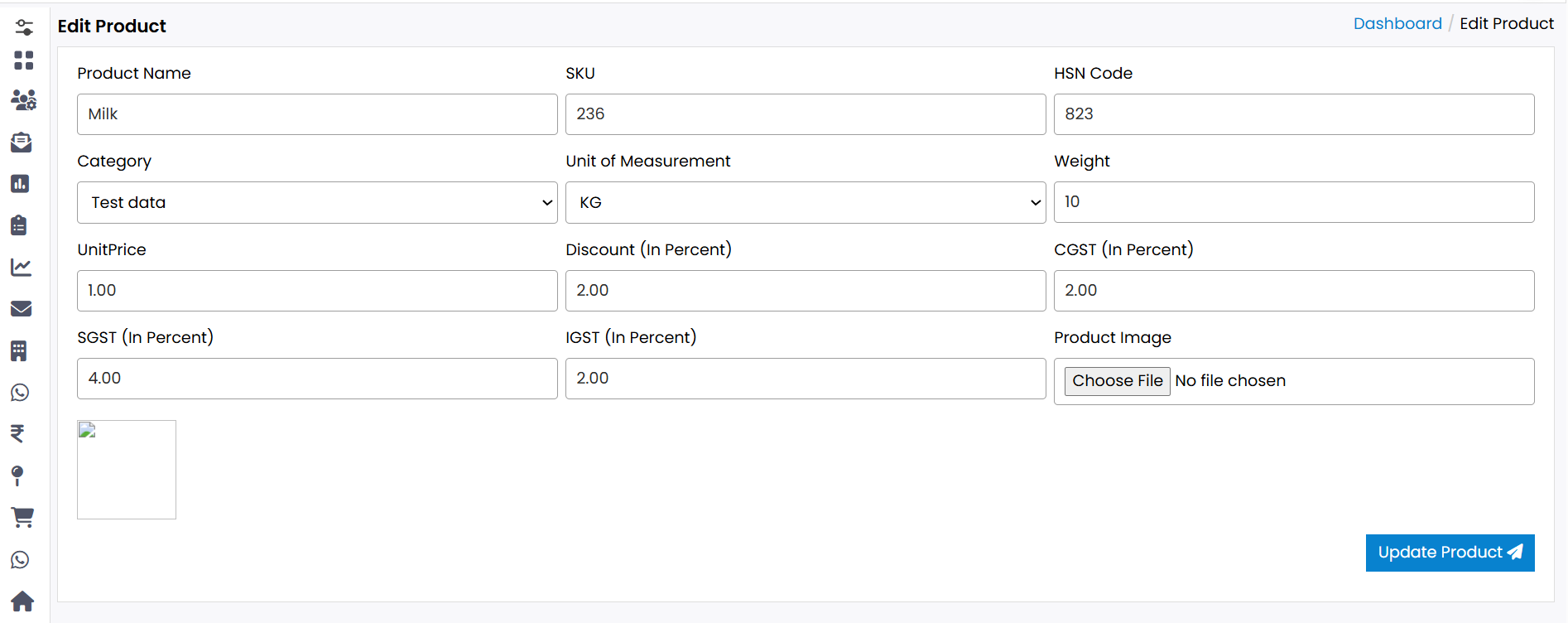
Task: Click the line chart analytics icon
Action: pyautogui.click(x=22, y=267)
